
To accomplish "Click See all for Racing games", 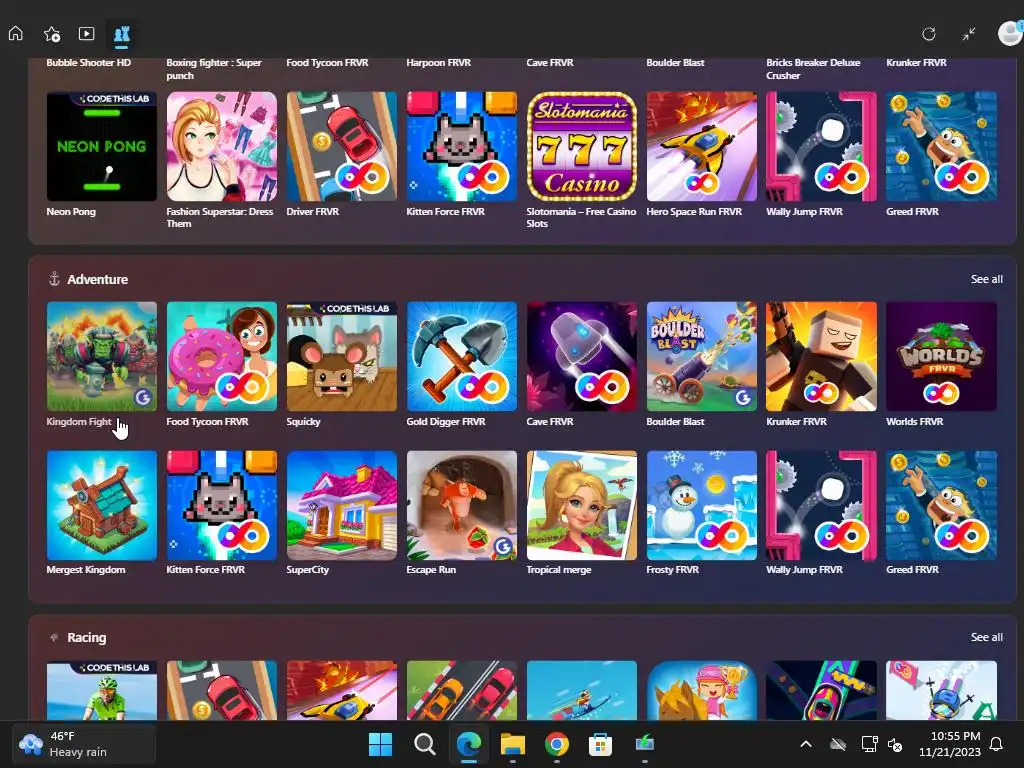I will (x=986, y=637).
